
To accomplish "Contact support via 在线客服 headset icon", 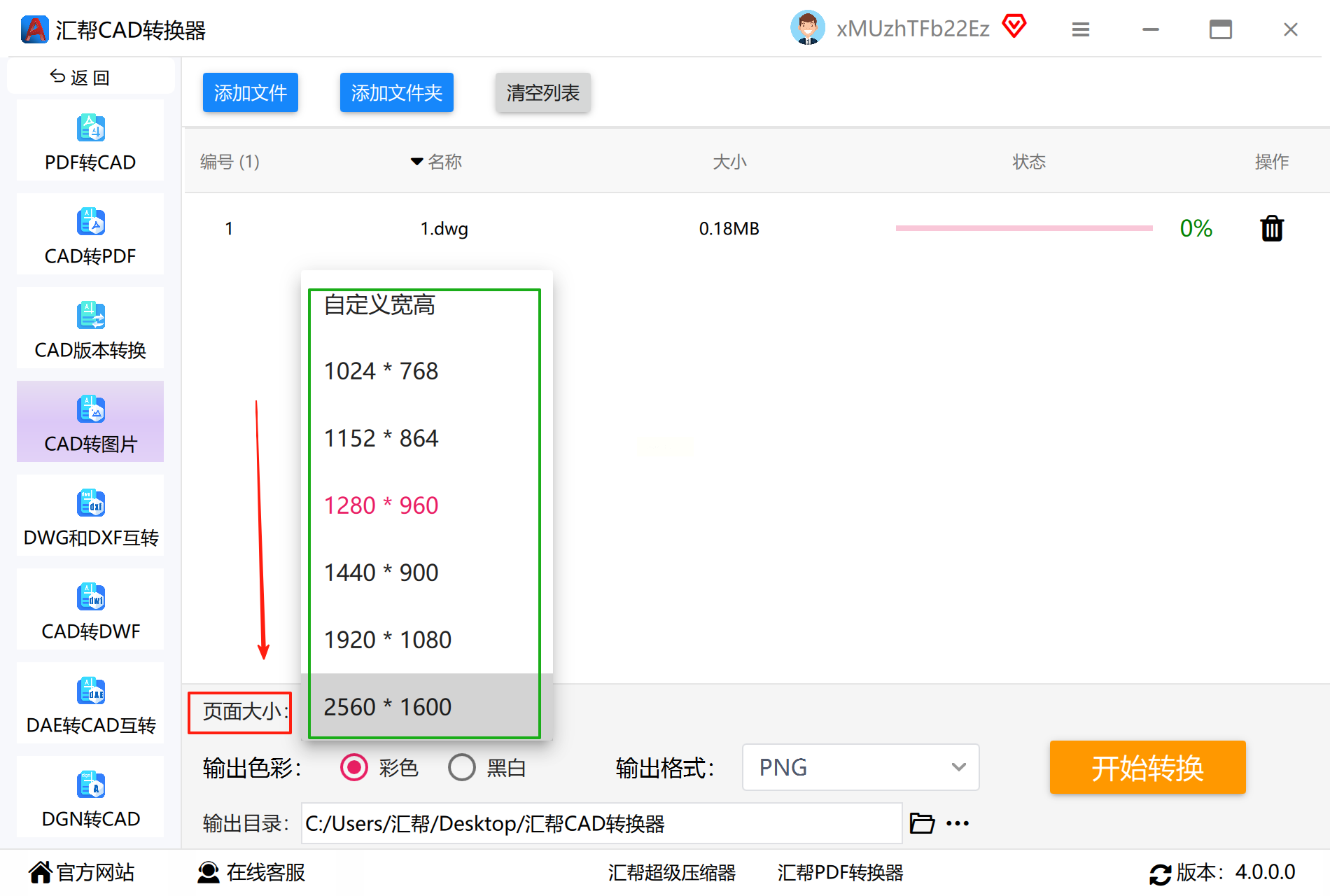I will click(208, 872).
